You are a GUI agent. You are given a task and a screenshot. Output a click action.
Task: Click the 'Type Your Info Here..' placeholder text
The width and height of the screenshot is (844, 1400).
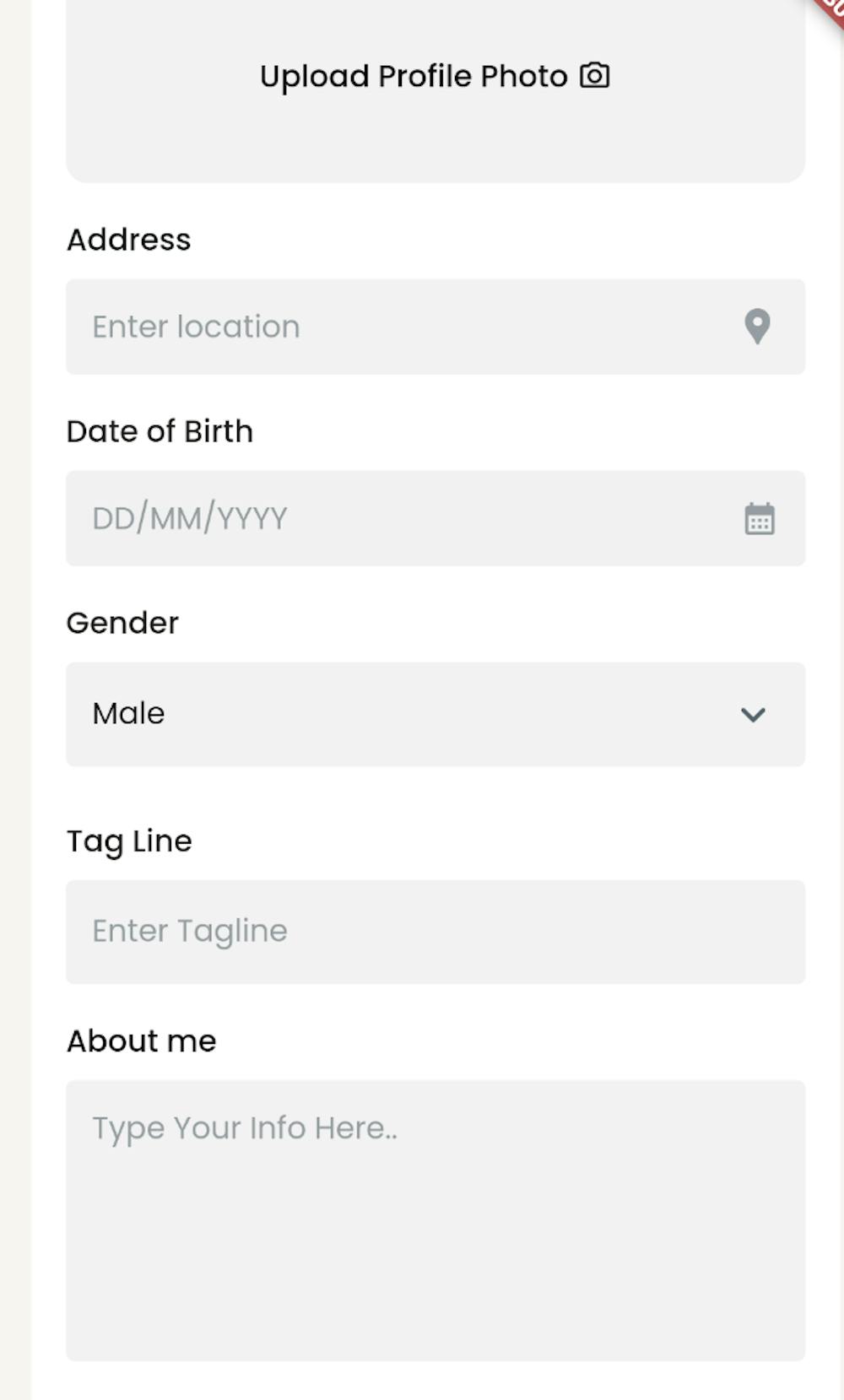[244, 1128]
